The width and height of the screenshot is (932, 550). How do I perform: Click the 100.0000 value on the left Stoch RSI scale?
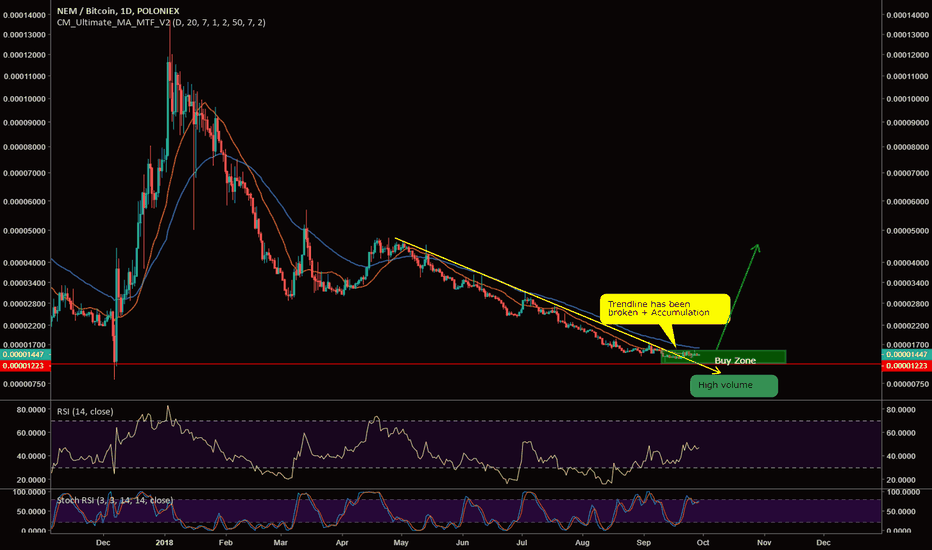pyautogui.click(x=29, y=492)
